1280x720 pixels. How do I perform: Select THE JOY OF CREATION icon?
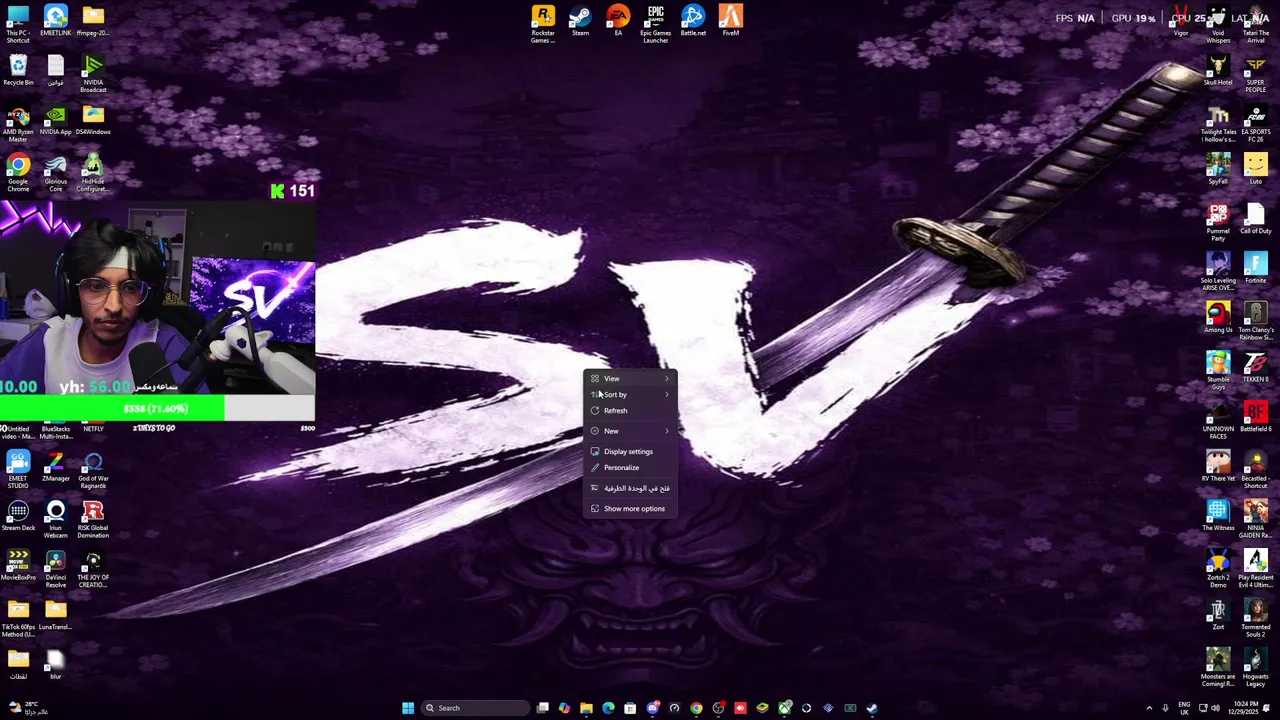pyautogui.click(x=93, y=569)
